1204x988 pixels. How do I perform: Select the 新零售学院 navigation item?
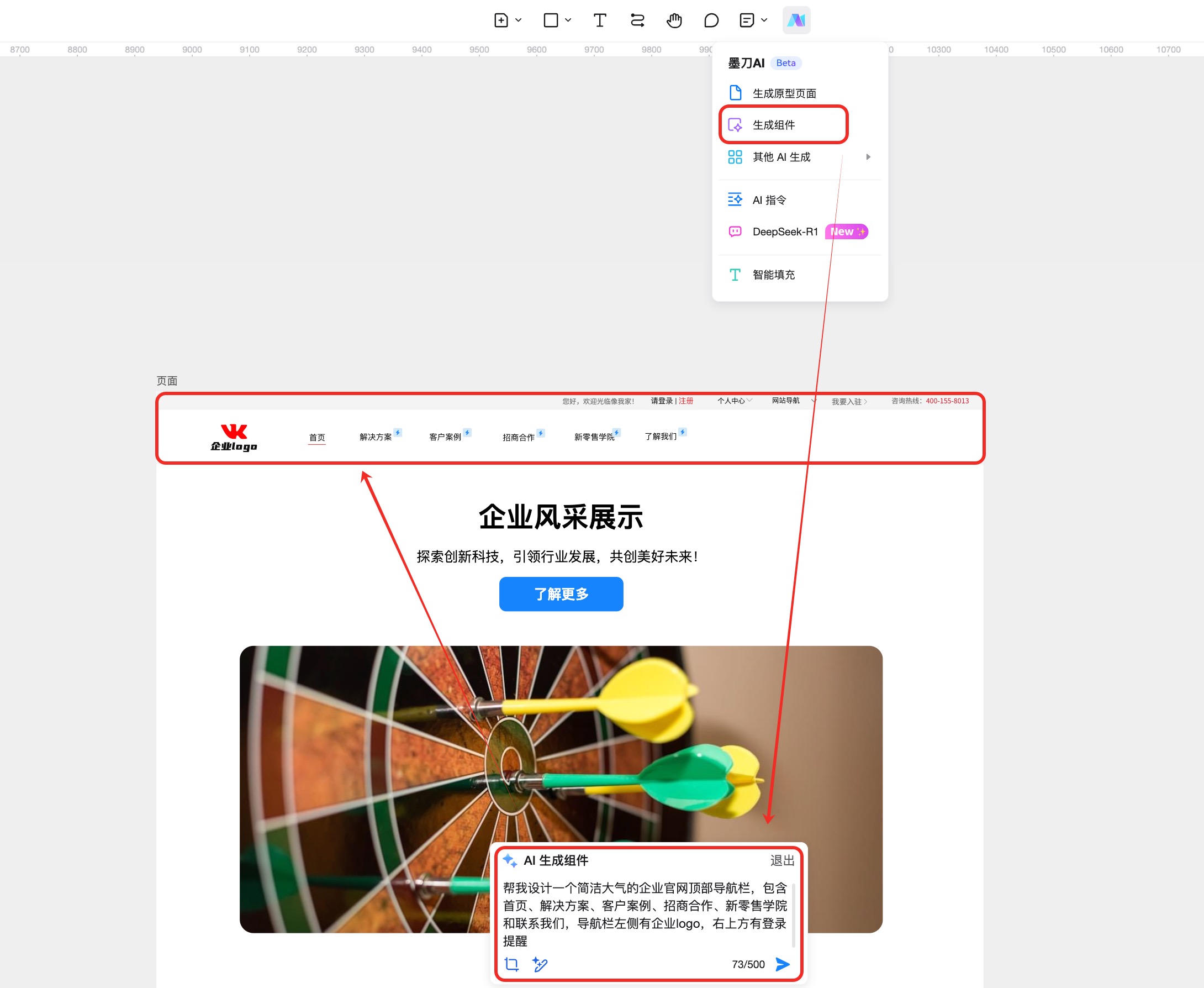click(x=594, y=437)
